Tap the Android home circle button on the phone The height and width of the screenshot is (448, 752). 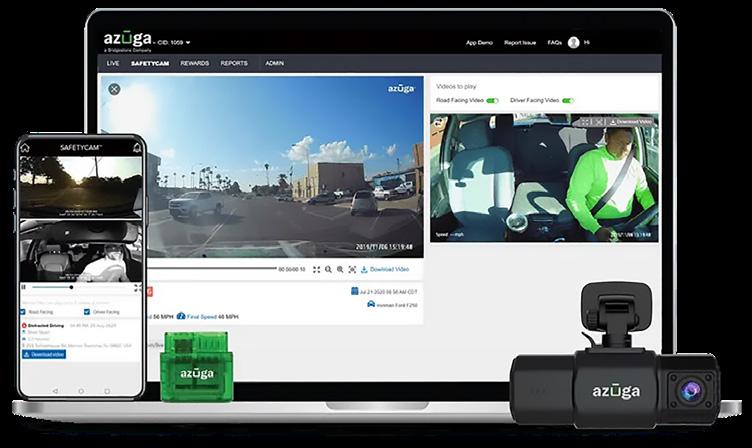pyautogui.click(x=81, y=391)
